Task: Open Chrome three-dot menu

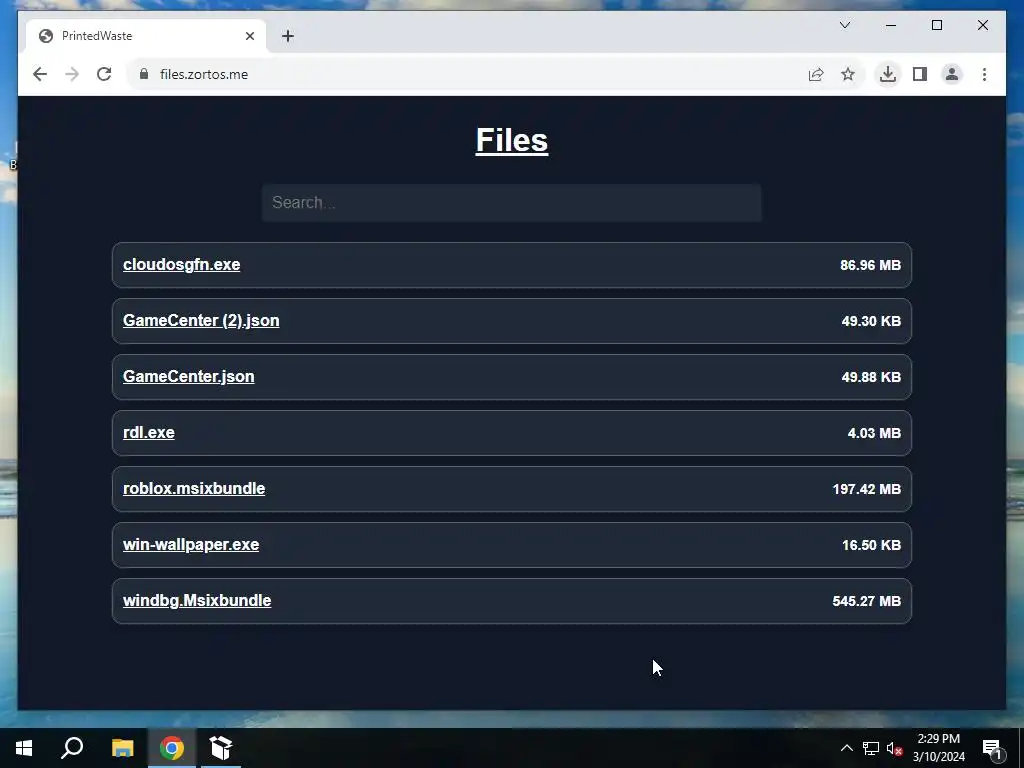Action: 984,74
